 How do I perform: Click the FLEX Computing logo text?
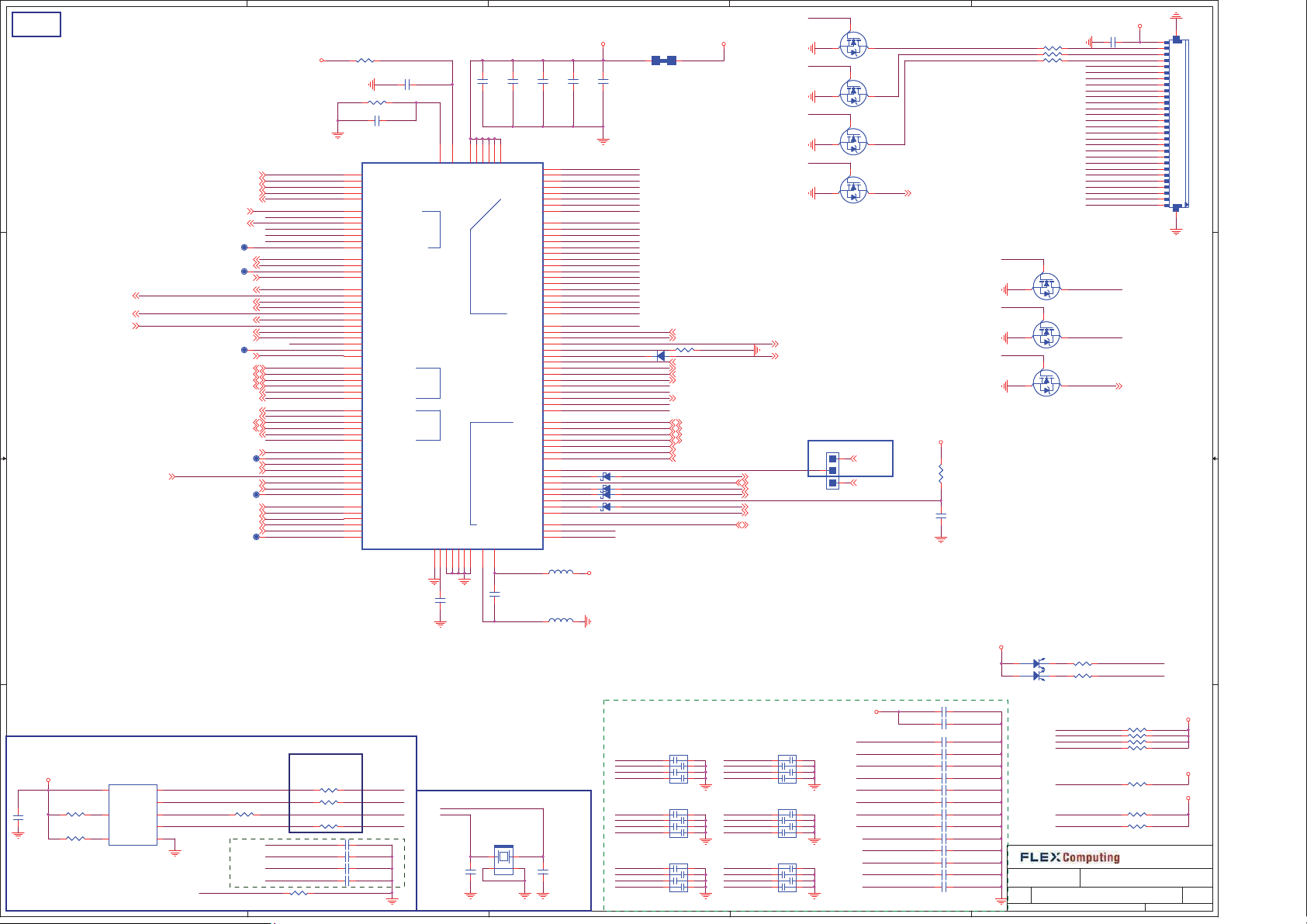click(1070, 857)
